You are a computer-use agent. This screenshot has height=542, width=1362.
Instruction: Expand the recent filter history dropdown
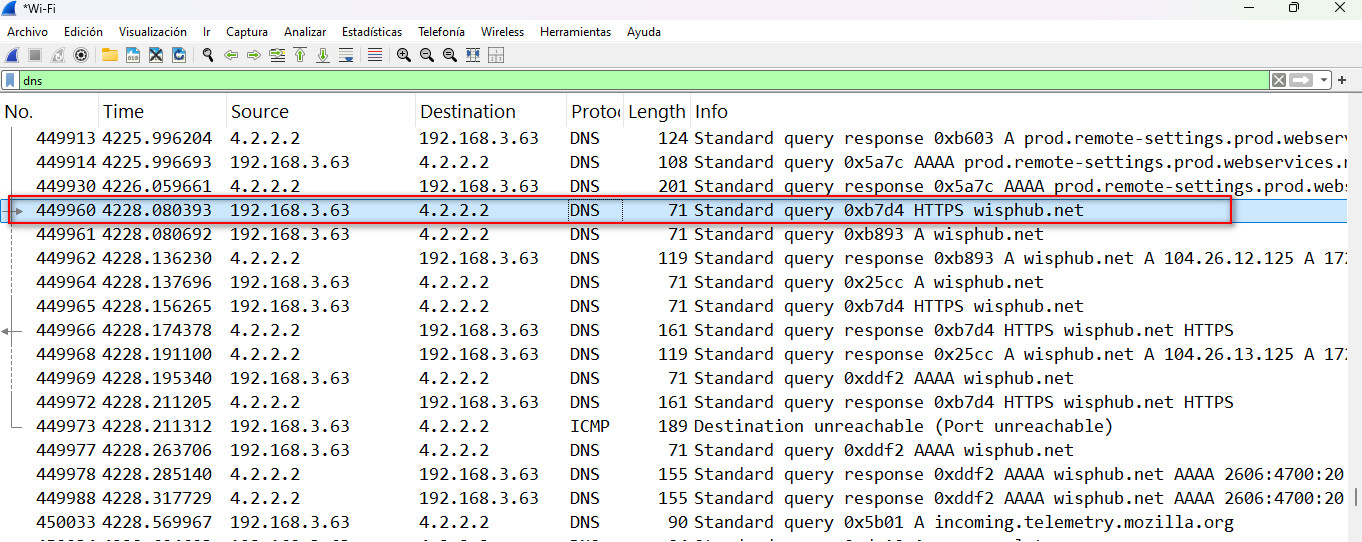tap(1325, 80)
